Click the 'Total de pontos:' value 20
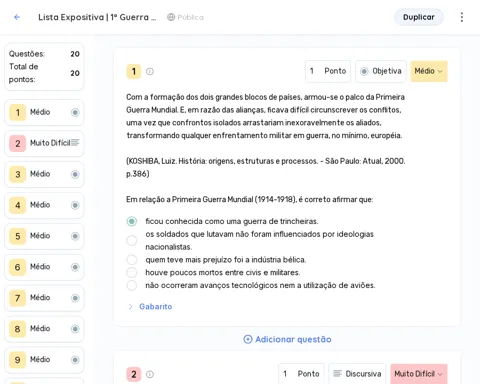Screen dimensions: 480x384 [x=75, y=73]
